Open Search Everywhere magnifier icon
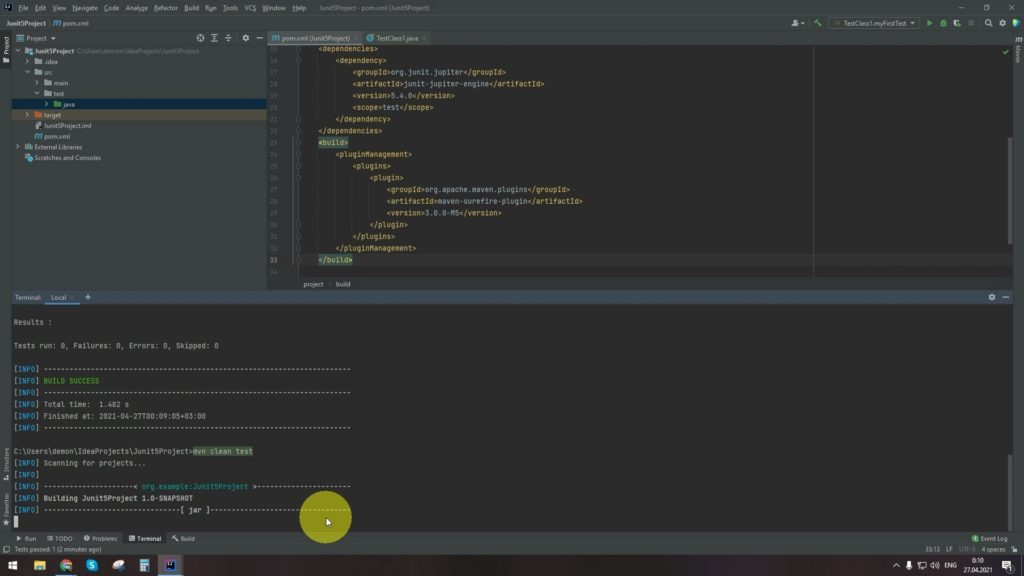Viewport: 1024px width, 576px height. 988,24
